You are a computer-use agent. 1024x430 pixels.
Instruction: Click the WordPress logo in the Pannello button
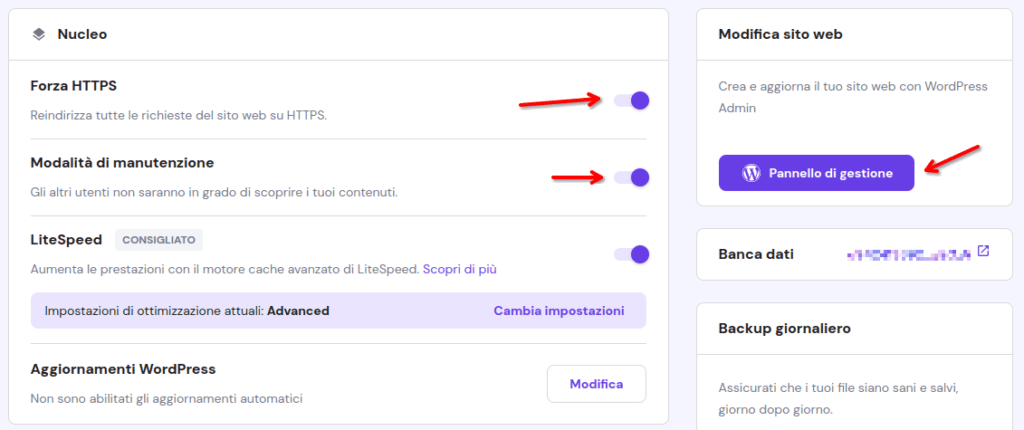click(751, 173)
